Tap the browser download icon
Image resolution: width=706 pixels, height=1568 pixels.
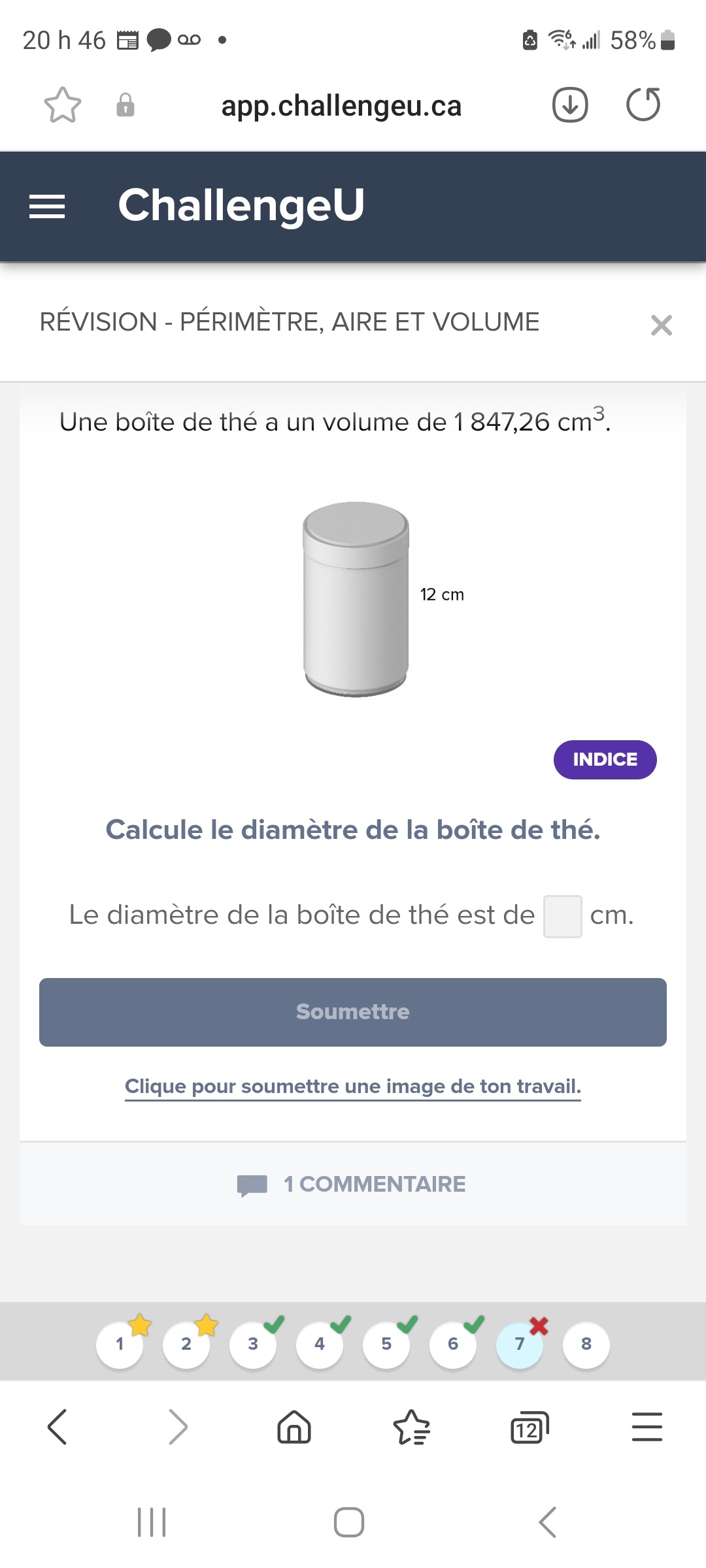(570, 105)
